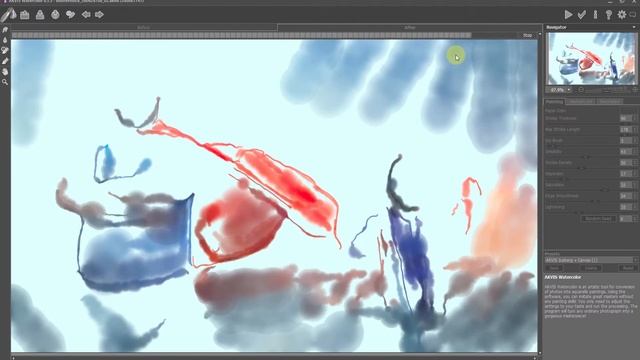Select the top tool in left toolbar
640x360 pixels.
point(5,30)
